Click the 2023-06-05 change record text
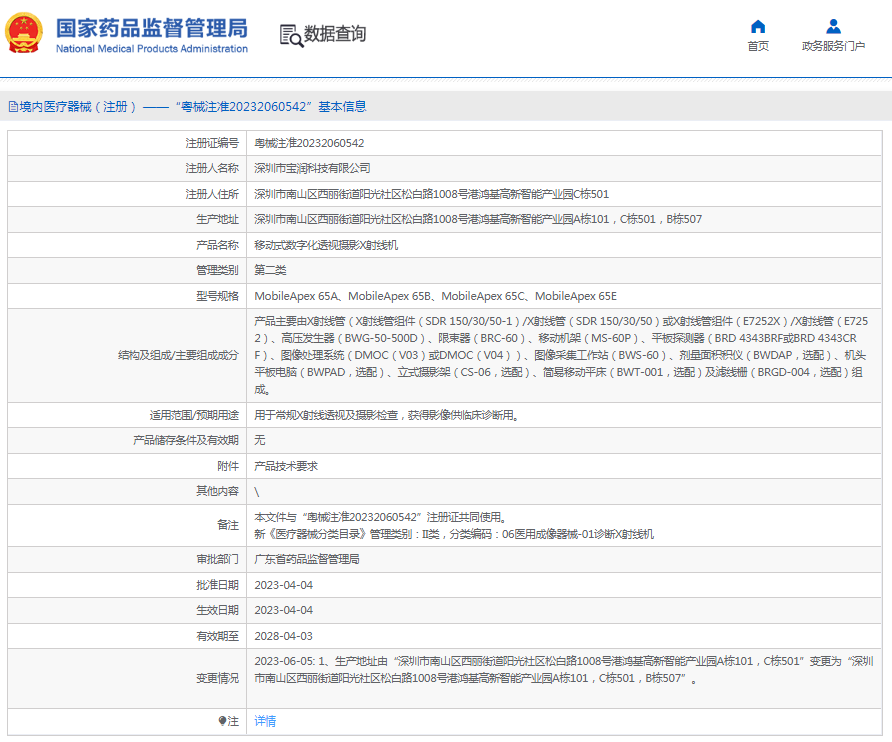This screenshot has height=742, width=892. [x=564, y=670]
